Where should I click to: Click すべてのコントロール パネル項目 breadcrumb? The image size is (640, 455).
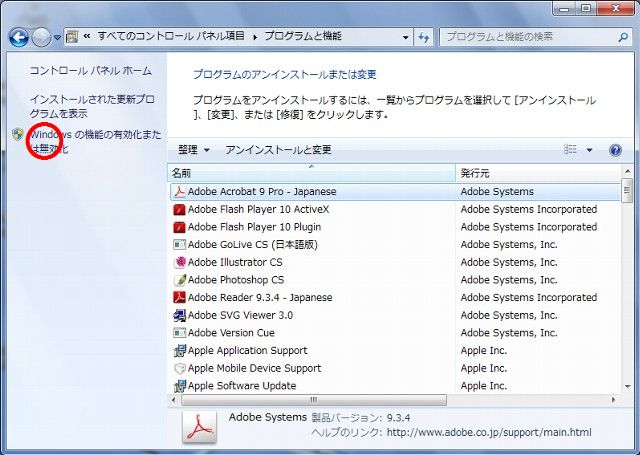click(171, 36)
